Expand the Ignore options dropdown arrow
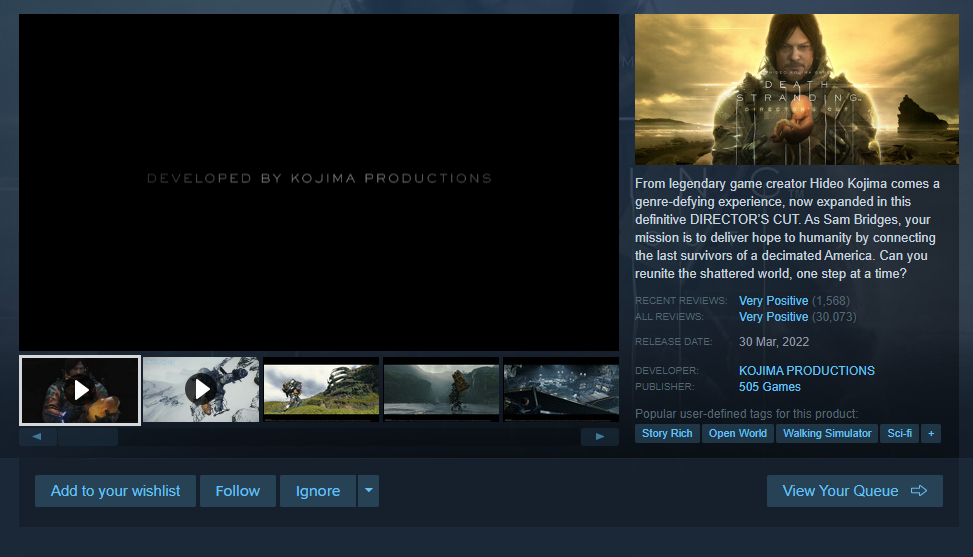The image size is (973, 557). click(x=369, y=491)
